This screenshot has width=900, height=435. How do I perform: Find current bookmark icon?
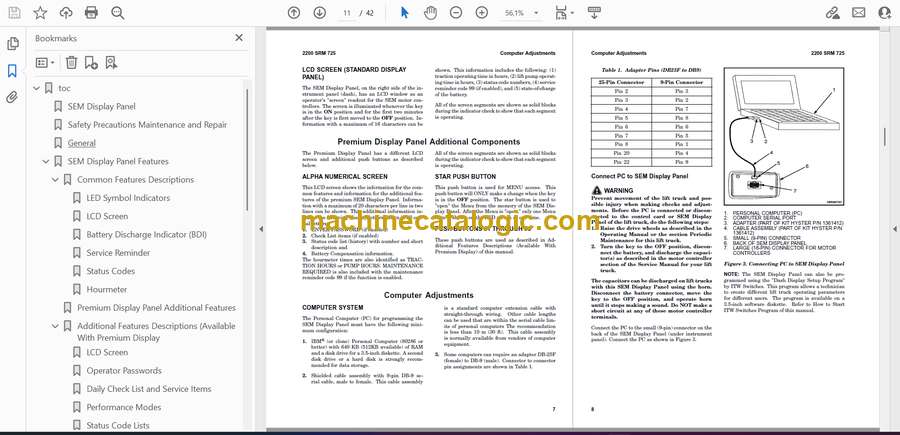point(111,63)
